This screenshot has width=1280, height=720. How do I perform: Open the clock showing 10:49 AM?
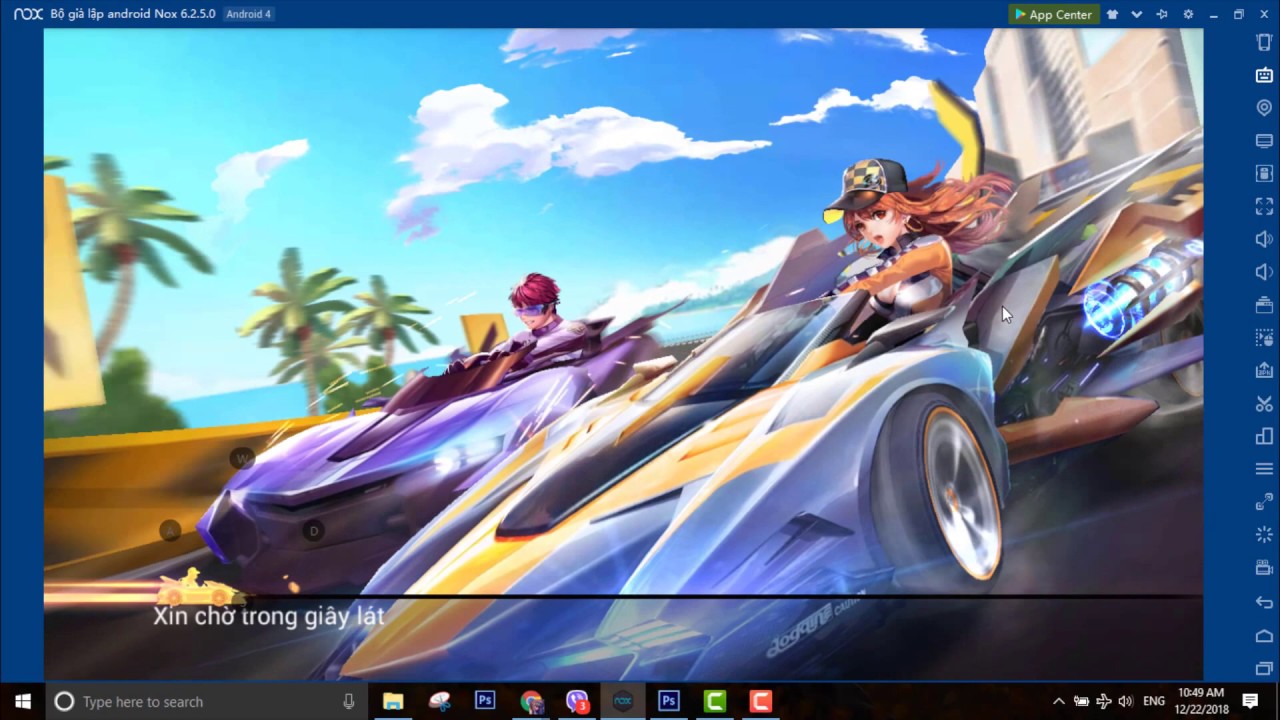1200,701
